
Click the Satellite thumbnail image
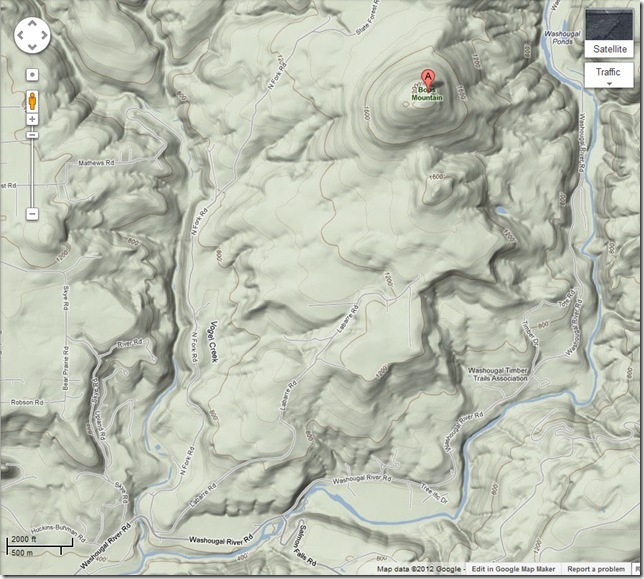tap(609, 25)
